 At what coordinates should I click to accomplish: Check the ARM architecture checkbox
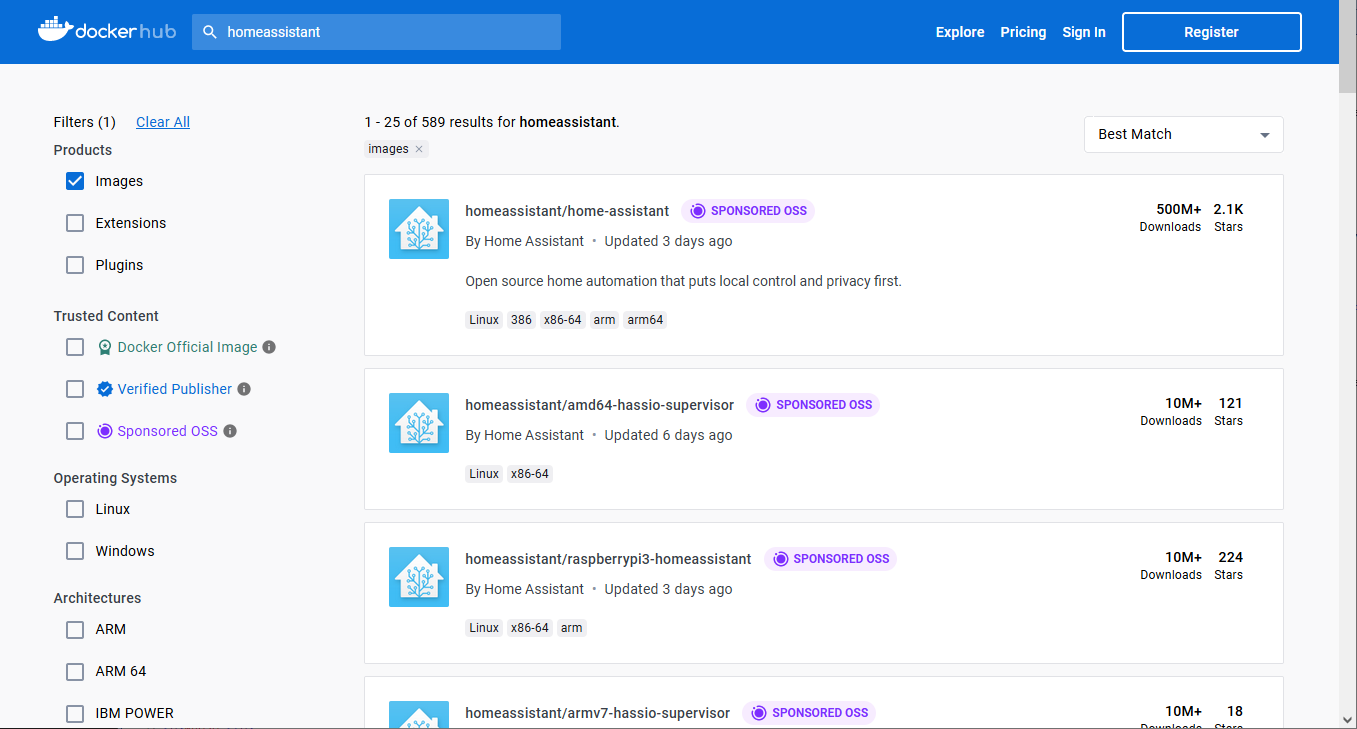[75, 629]
